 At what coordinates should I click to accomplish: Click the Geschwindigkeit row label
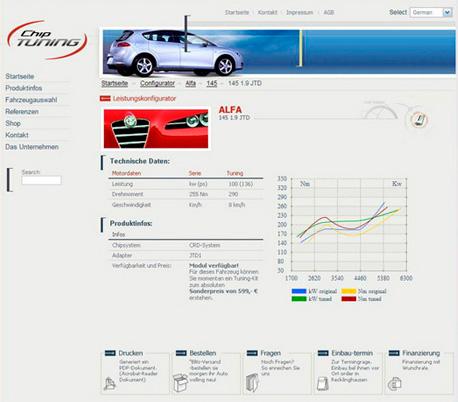(131, 205)
